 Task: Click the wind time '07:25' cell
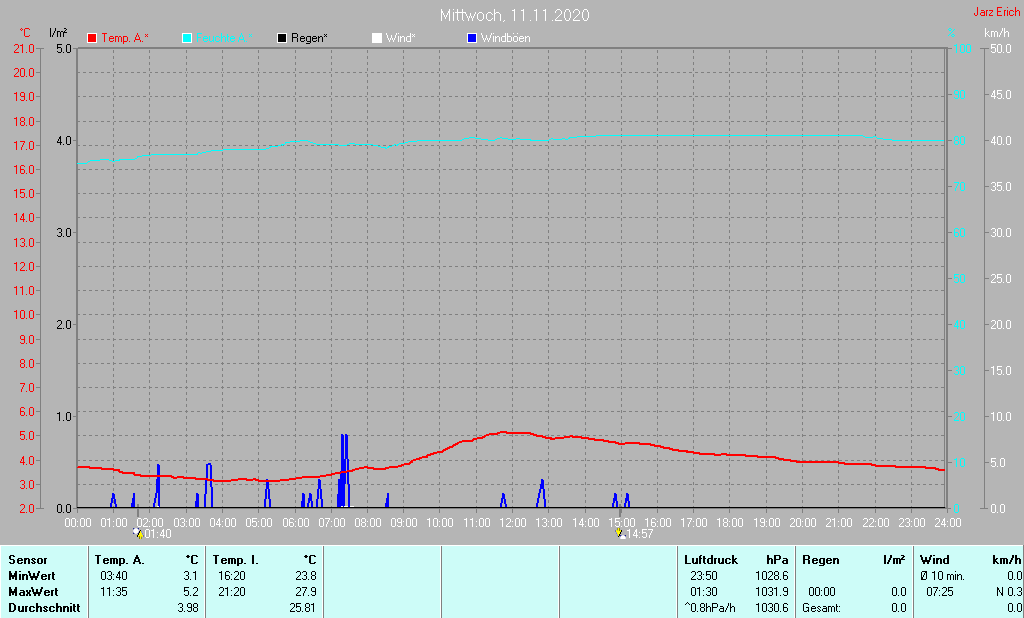[x=940, y=591]
